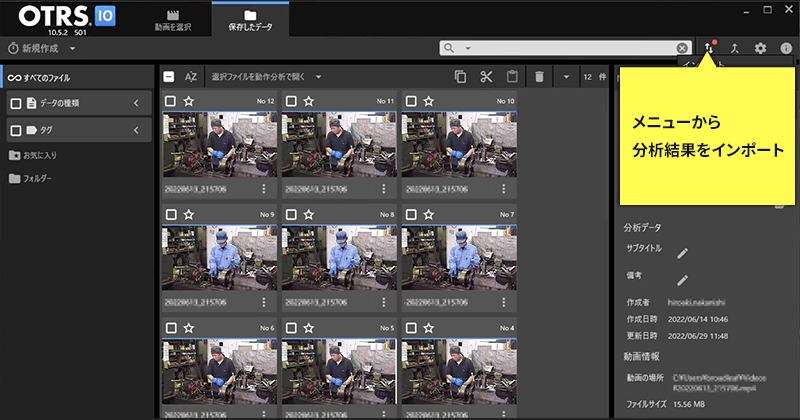Select the 保存したデータ tab
The image size is (800, 420).
pos(250,19)
